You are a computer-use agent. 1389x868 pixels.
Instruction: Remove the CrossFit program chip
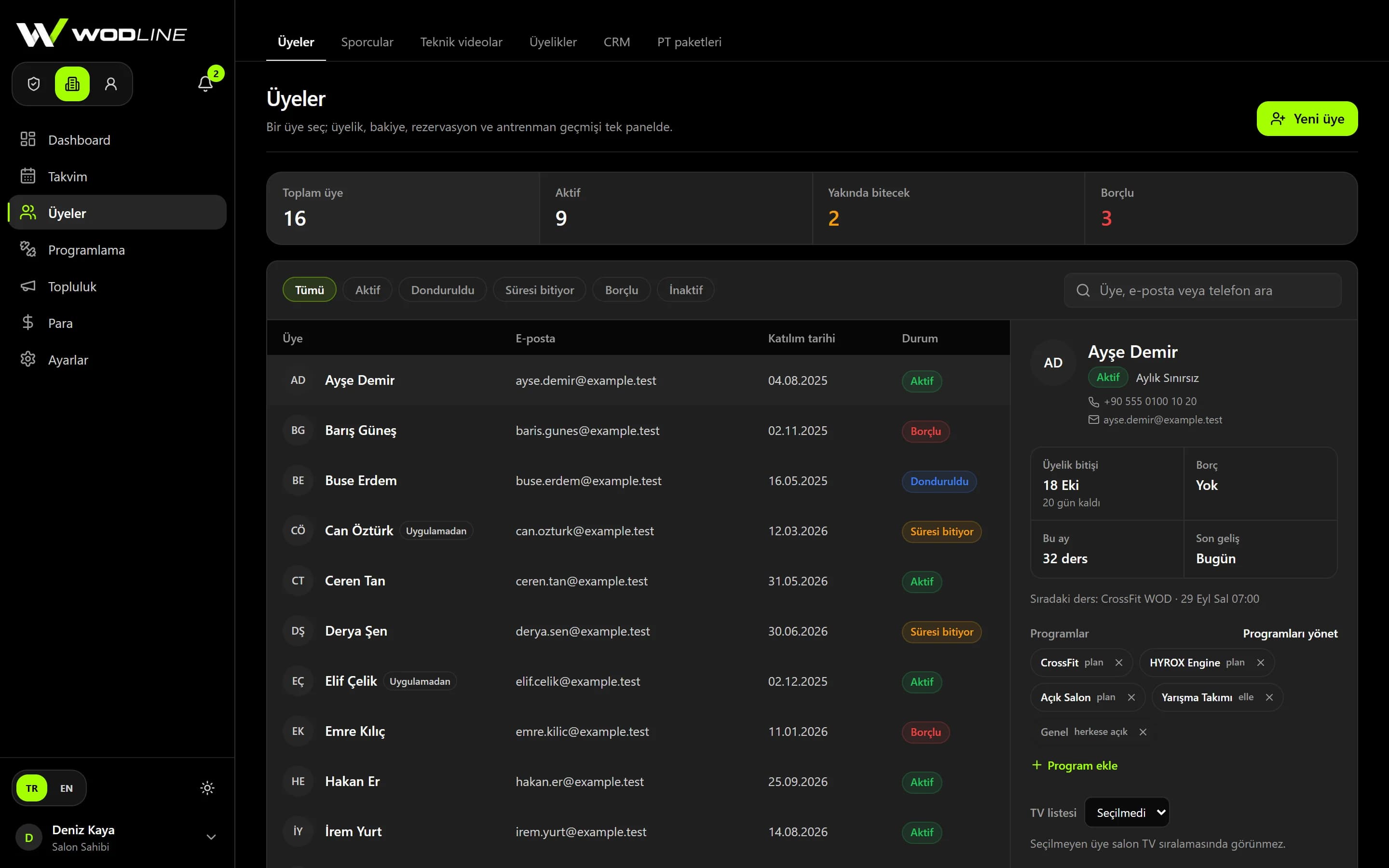tap(1118, 663)
